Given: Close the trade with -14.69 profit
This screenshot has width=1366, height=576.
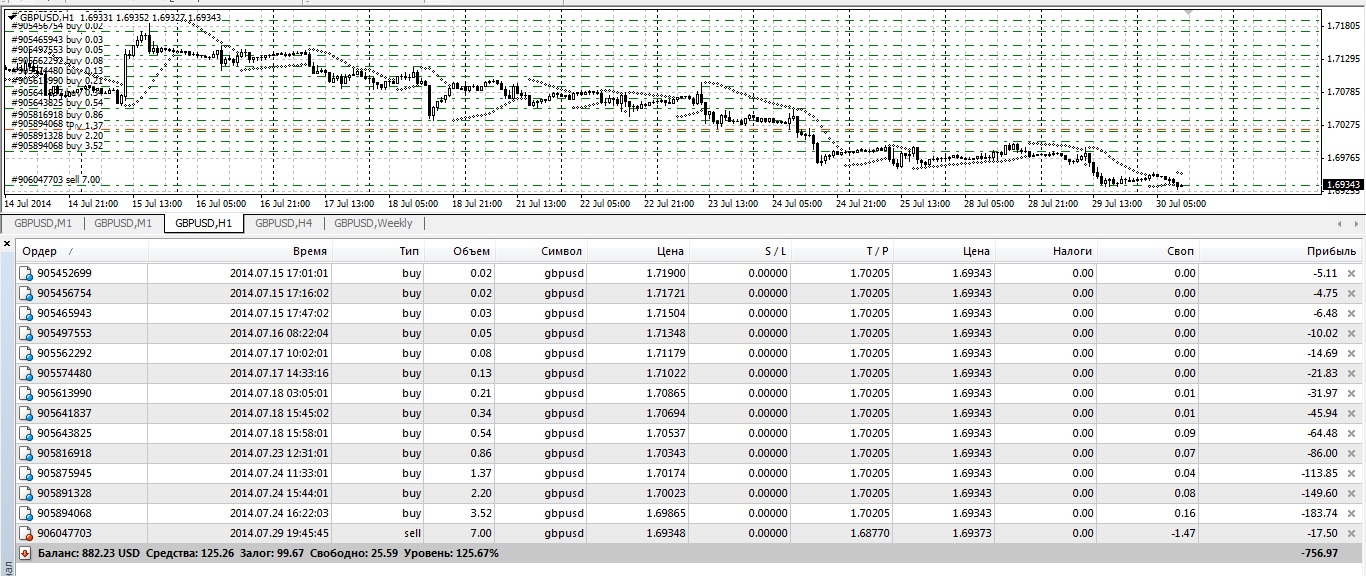Looking at the screenshot, I should [1354, 353].
